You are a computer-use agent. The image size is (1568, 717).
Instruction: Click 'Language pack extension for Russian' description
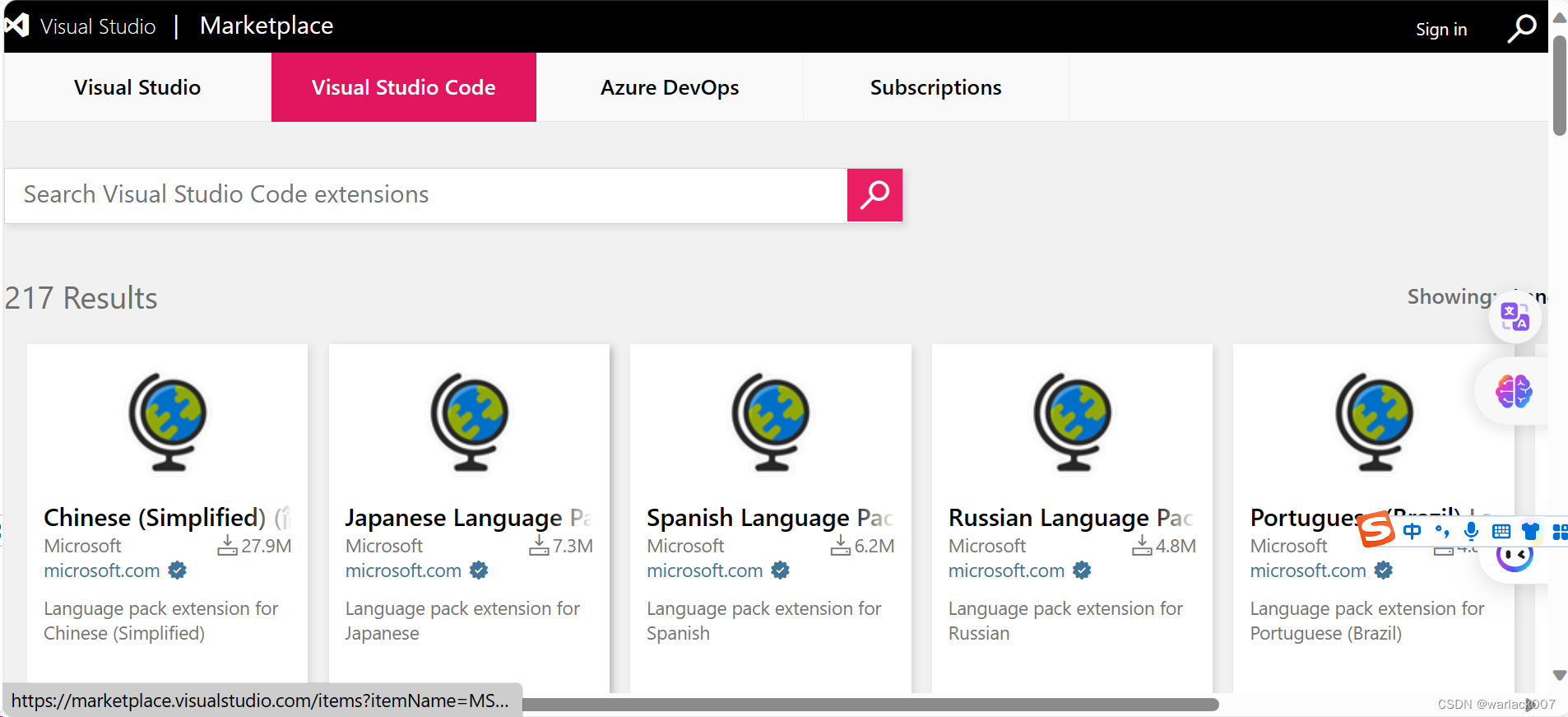[x=1065, y=621]
